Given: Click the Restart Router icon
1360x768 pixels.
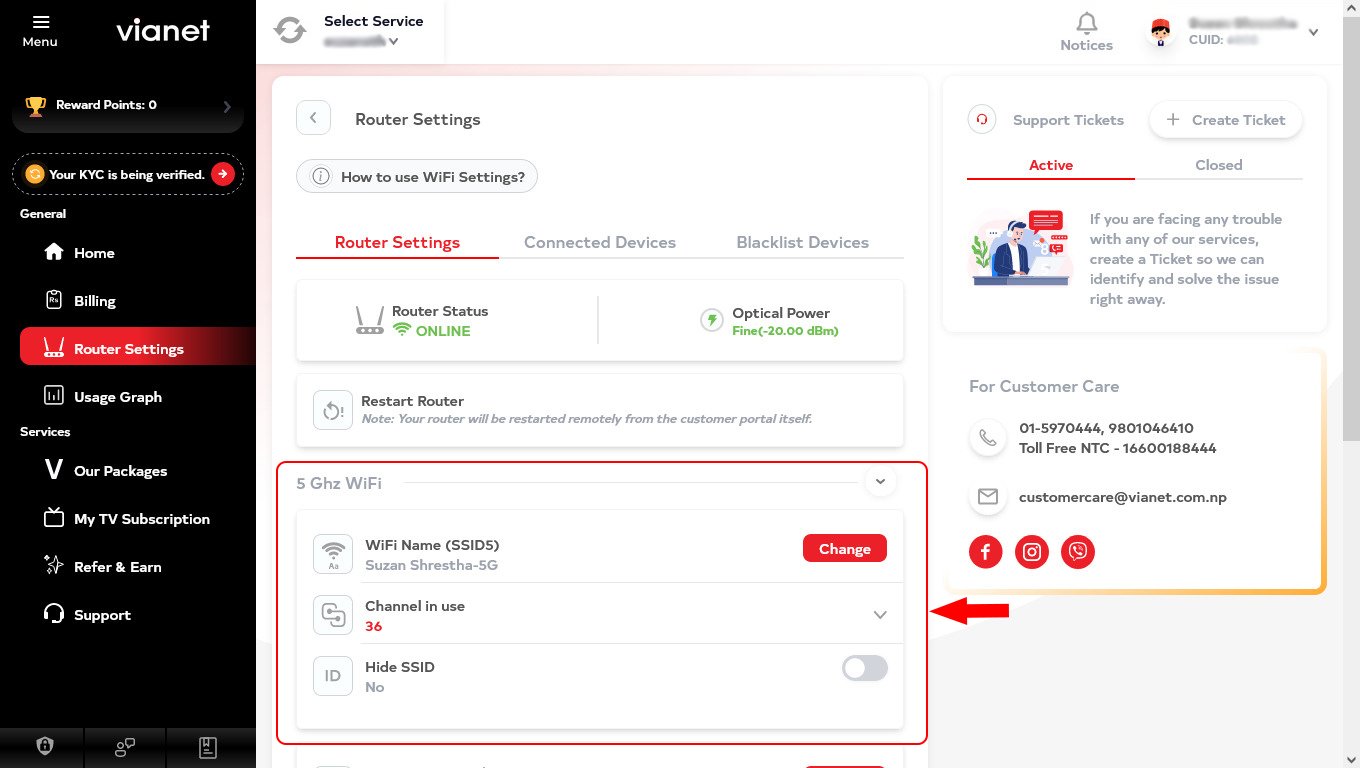Looking at the screenshot, I should click(x=333, y=410).
